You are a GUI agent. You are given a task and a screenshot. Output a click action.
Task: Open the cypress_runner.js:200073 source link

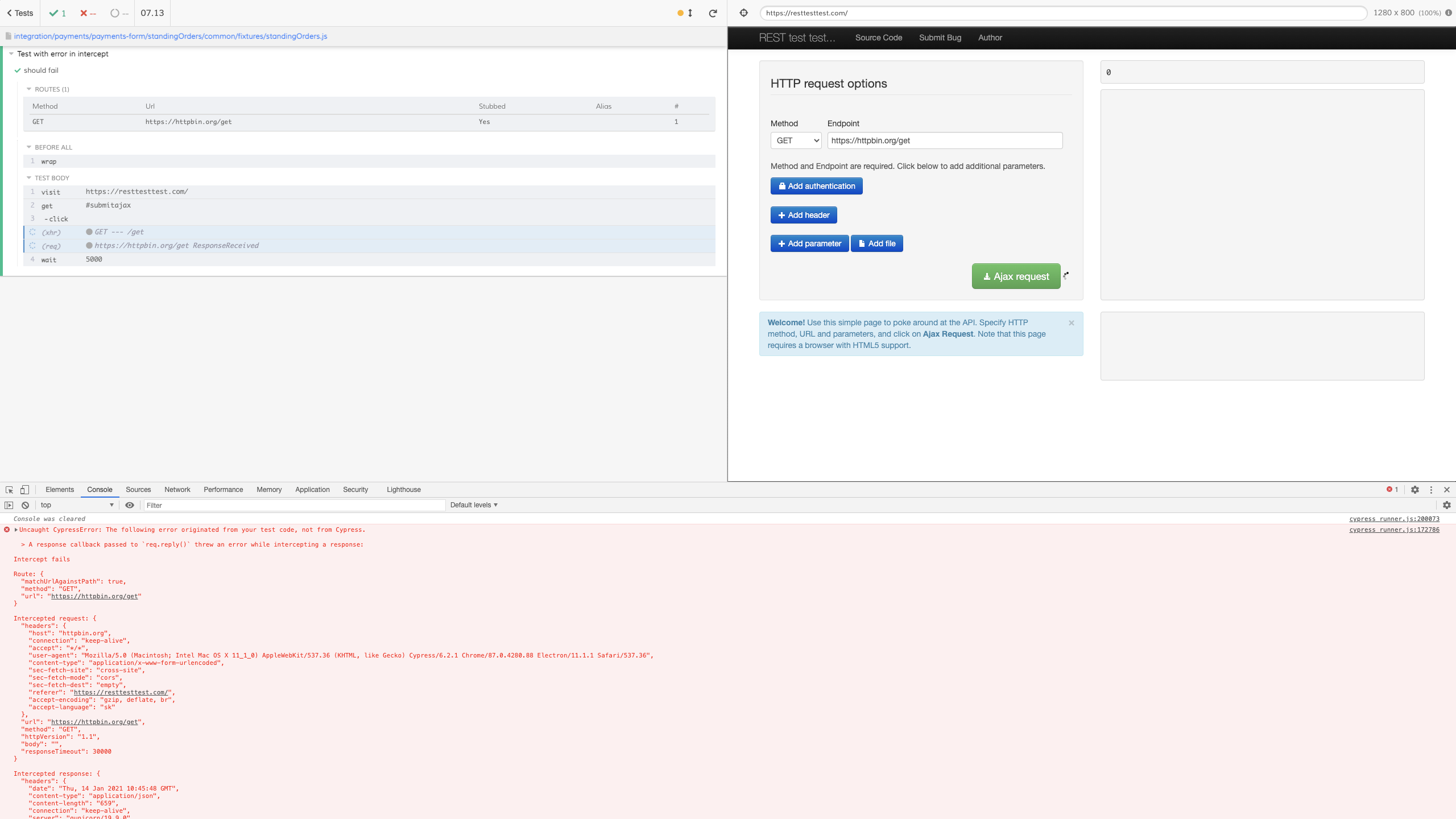pyautogui.click(x=1393, y=519)
